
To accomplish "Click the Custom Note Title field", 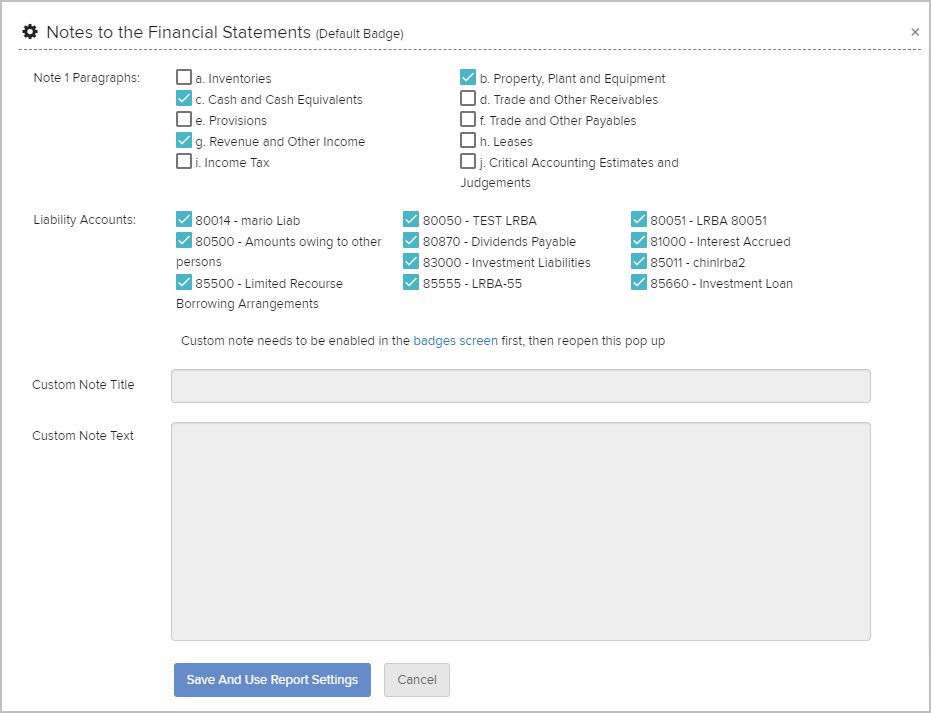I will click(520, 386).
